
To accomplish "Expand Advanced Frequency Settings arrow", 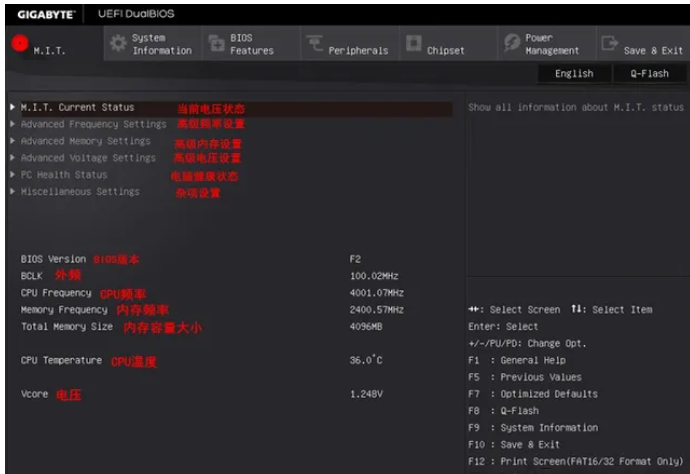I will point(12,124).
